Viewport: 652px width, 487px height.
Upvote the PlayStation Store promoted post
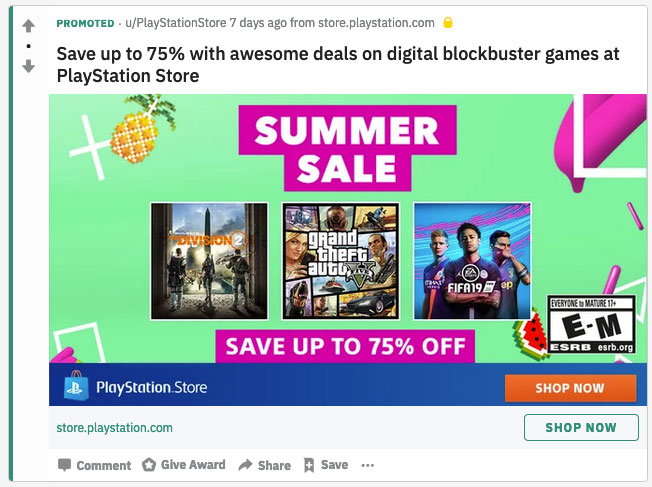click(28, 26)
